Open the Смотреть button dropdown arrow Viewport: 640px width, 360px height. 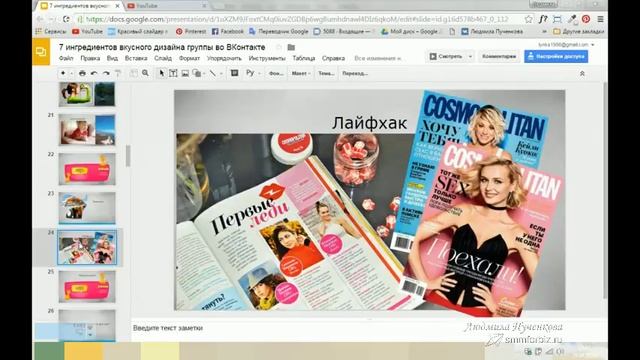470,56
